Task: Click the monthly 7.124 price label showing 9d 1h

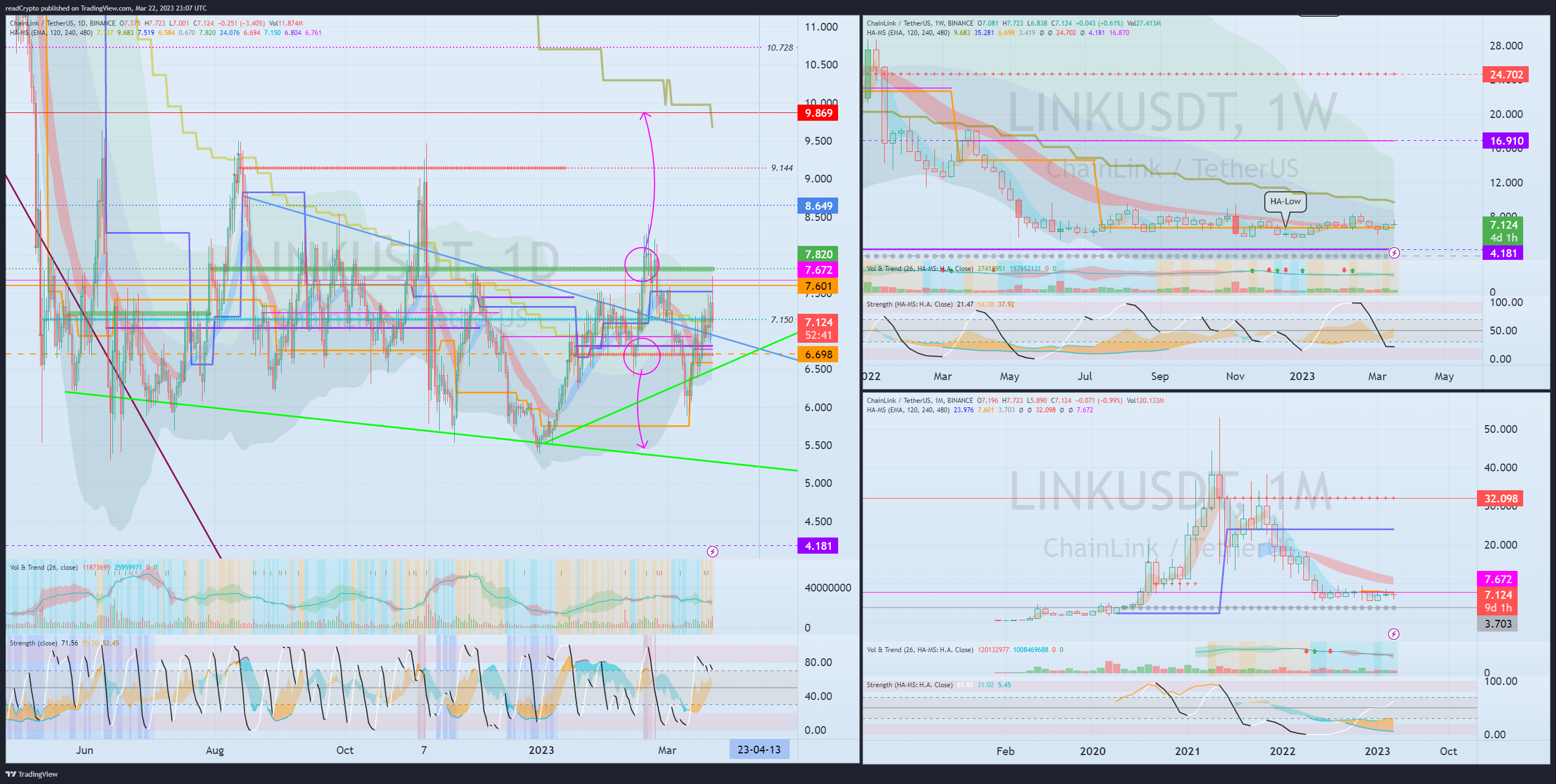Action: pos(1497,601)
